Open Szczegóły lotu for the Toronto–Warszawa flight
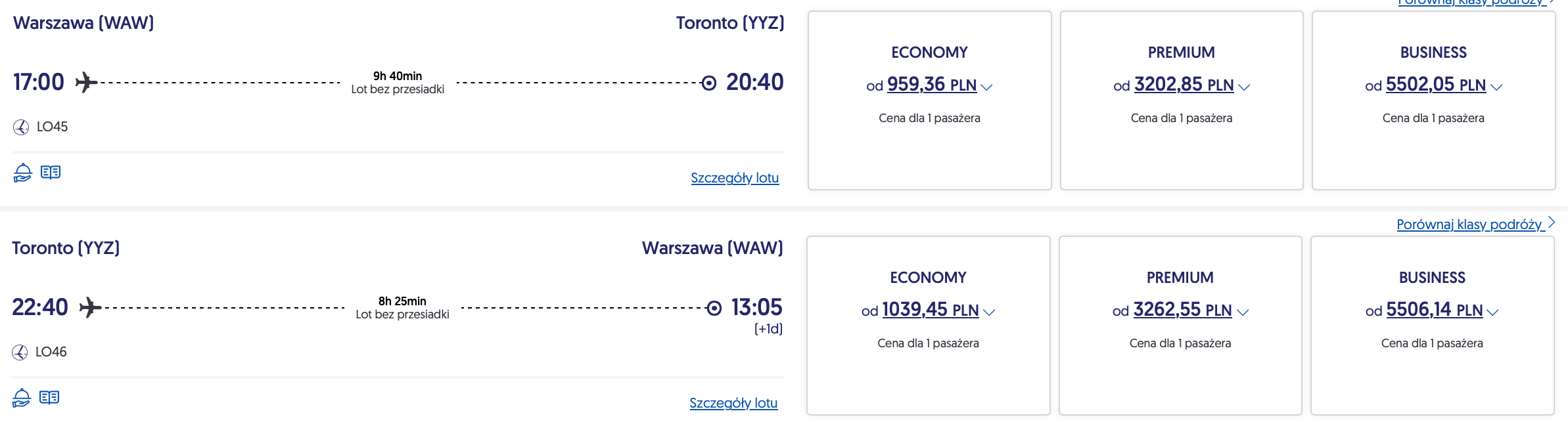The image size is (1568, 428). [733, 403]
